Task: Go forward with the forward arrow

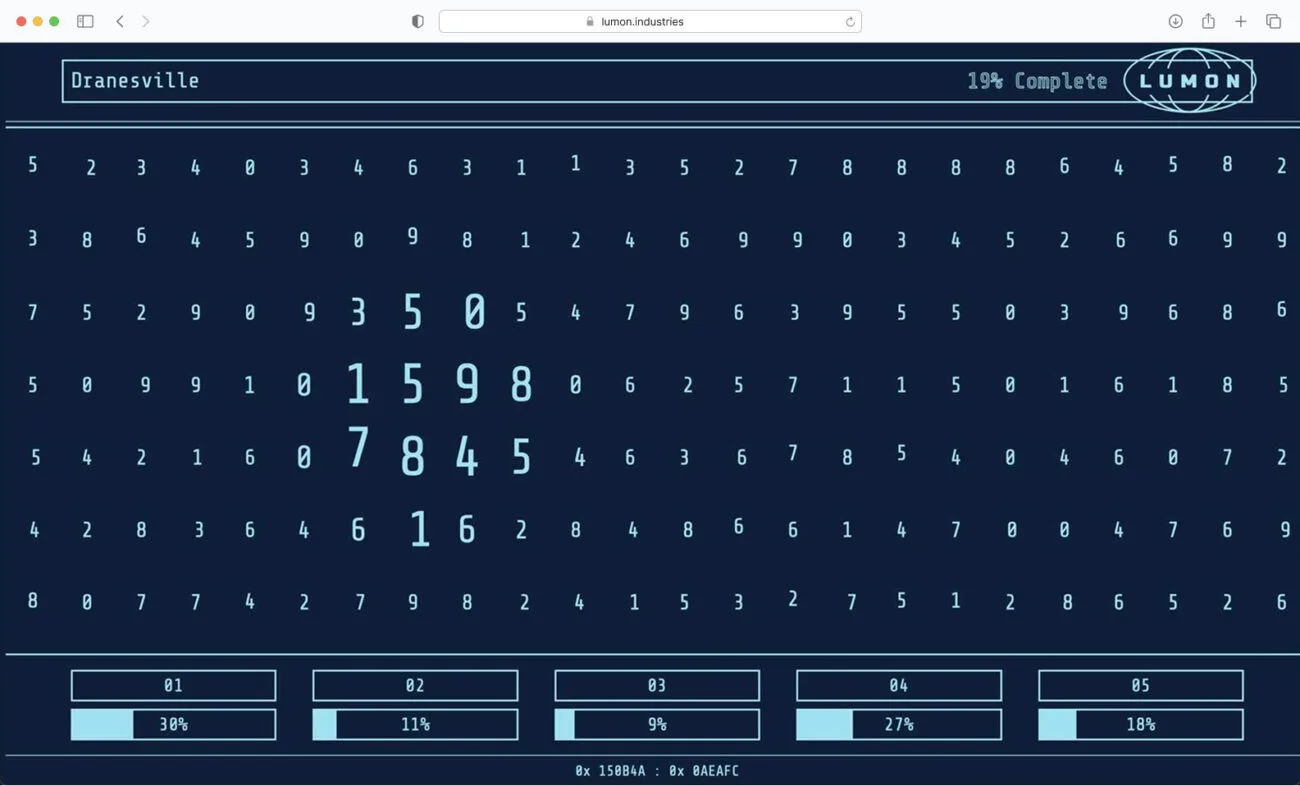Action: coord(146,21)
